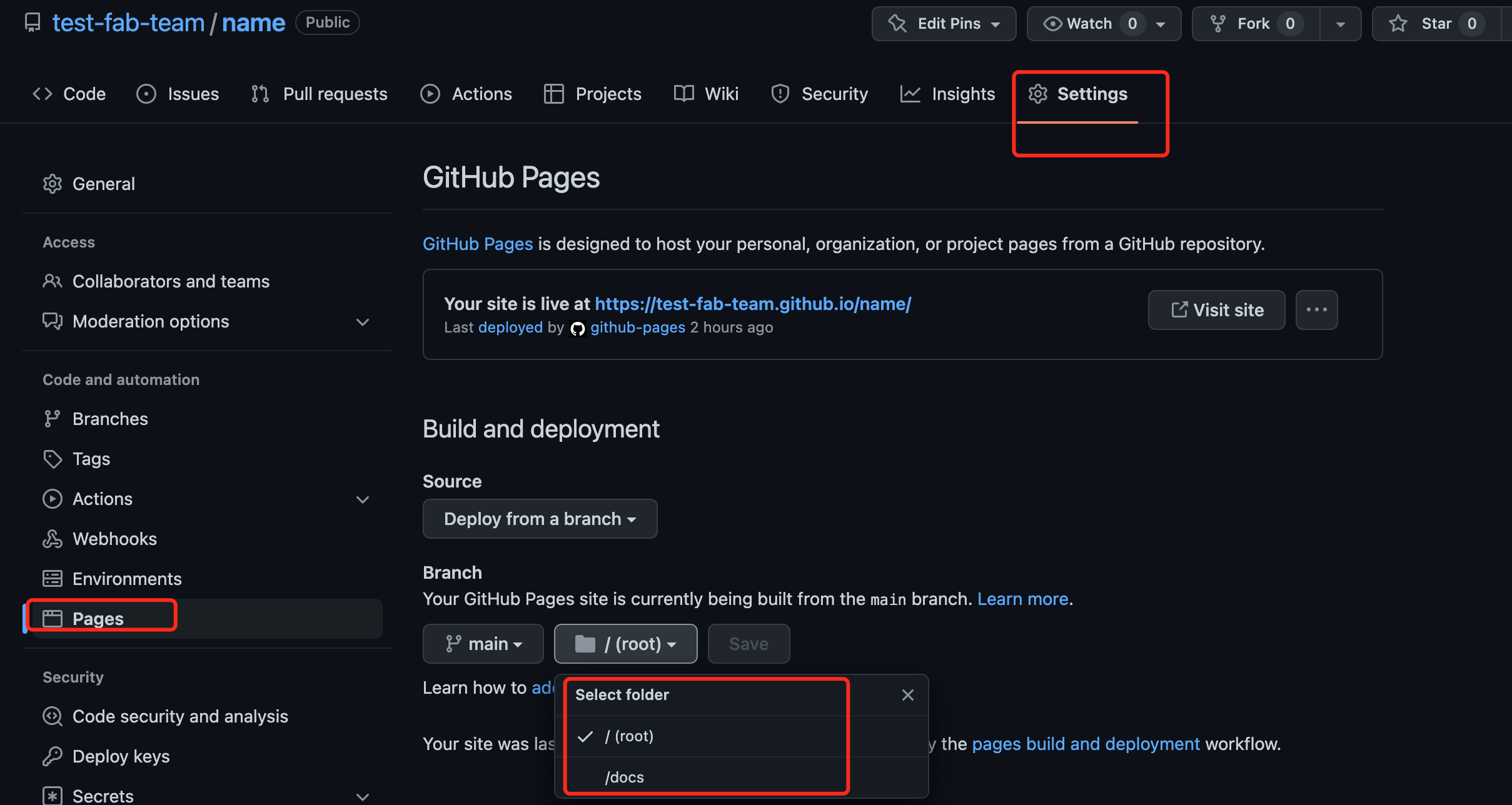
Task: Open the fork list dropdown arrow
Action: coord(1340,24)
